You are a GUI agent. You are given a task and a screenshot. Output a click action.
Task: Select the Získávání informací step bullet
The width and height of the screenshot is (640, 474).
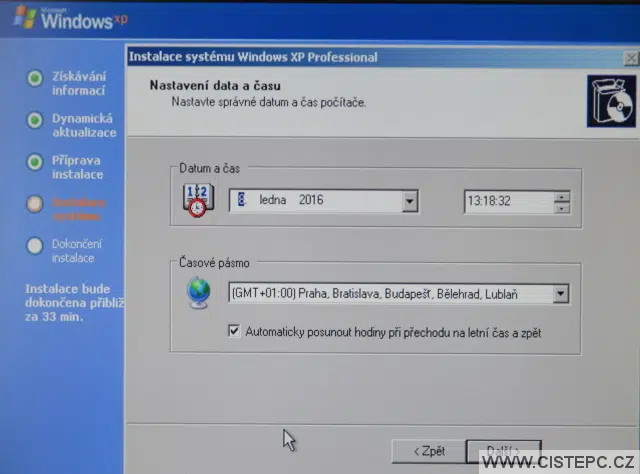tap(35, 78)
